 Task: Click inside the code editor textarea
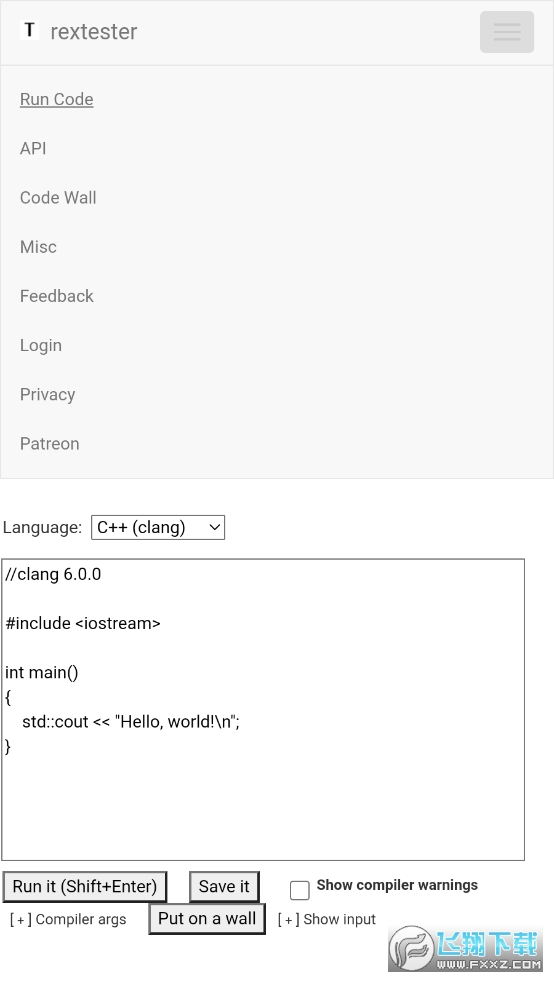[263, 710]
